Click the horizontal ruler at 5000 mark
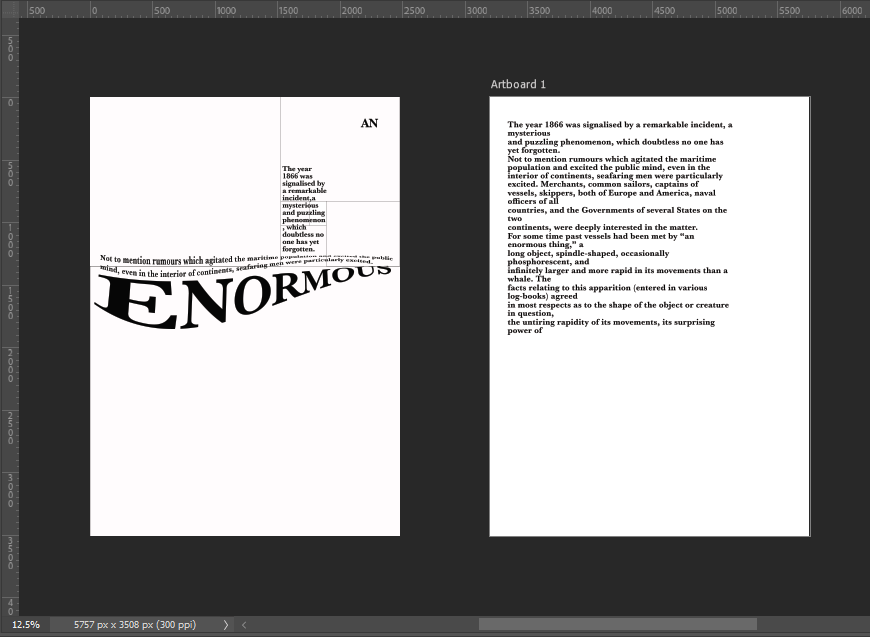Screen dimensions: 870x637 pyautogui.click(x=727, y=10)
